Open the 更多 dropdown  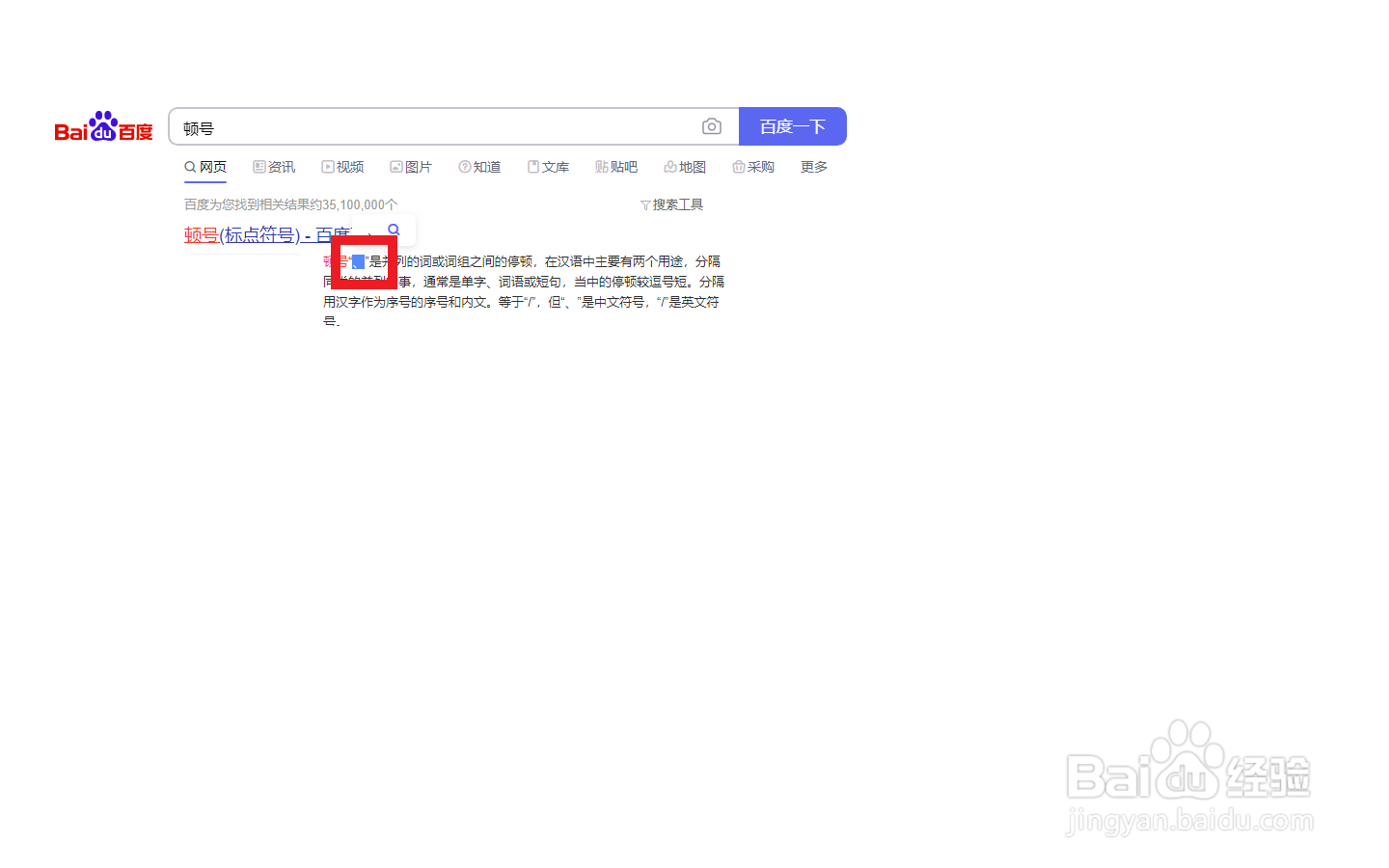click(813, 166)
